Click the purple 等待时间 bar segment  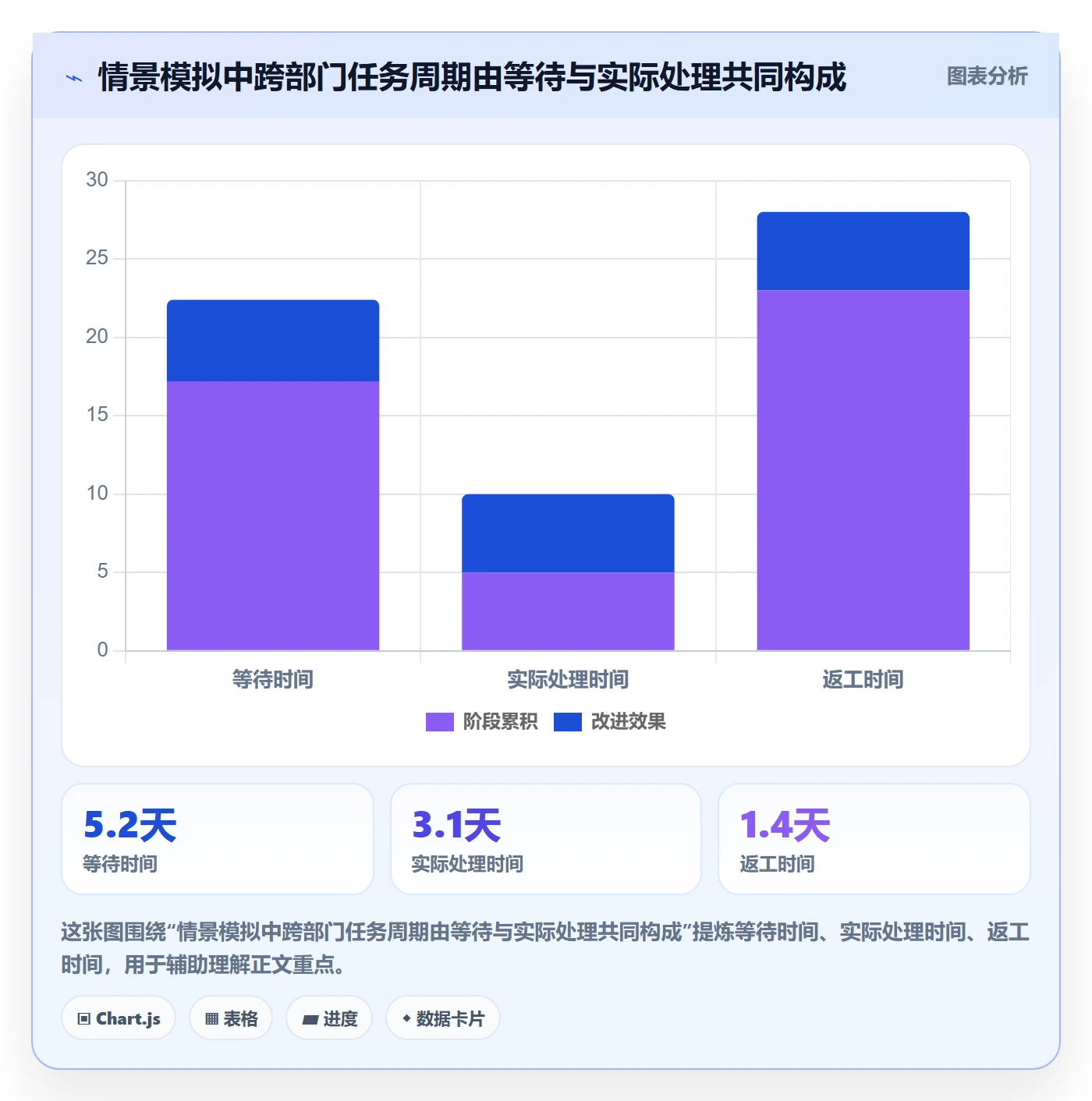pyautogui.click(x=273, y=515)
